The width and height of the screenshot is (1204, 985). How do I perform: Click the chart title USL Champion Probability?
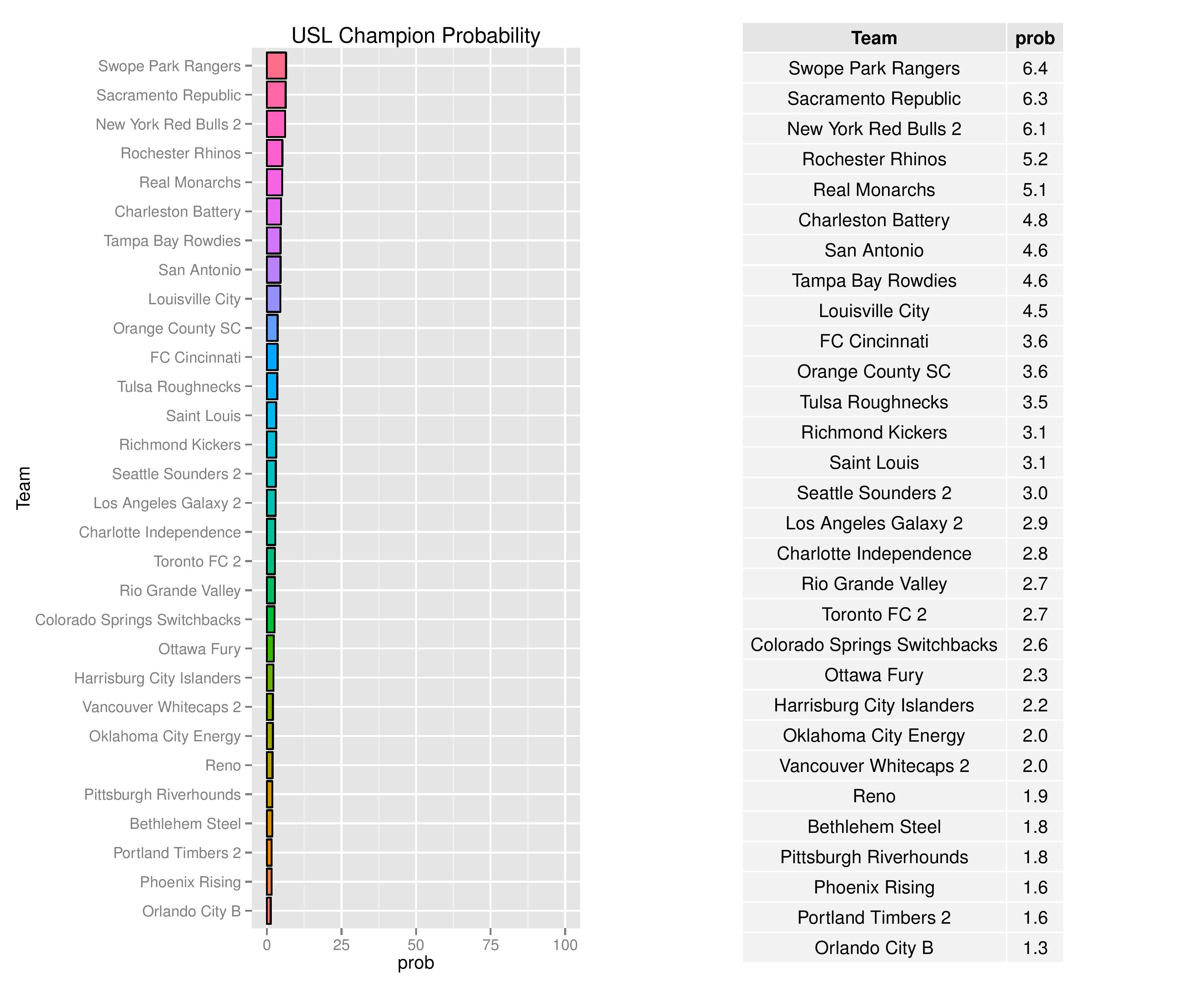(x=415, y=36)
